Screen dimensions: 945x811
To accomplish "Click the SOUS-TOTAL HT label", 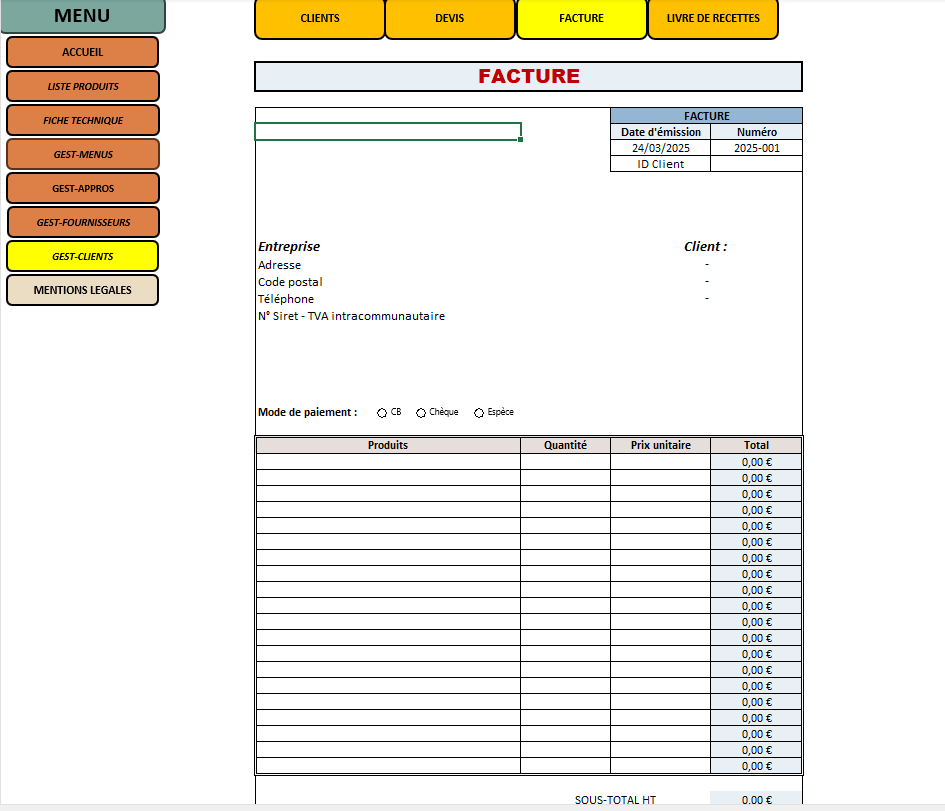I will point(615,800).
